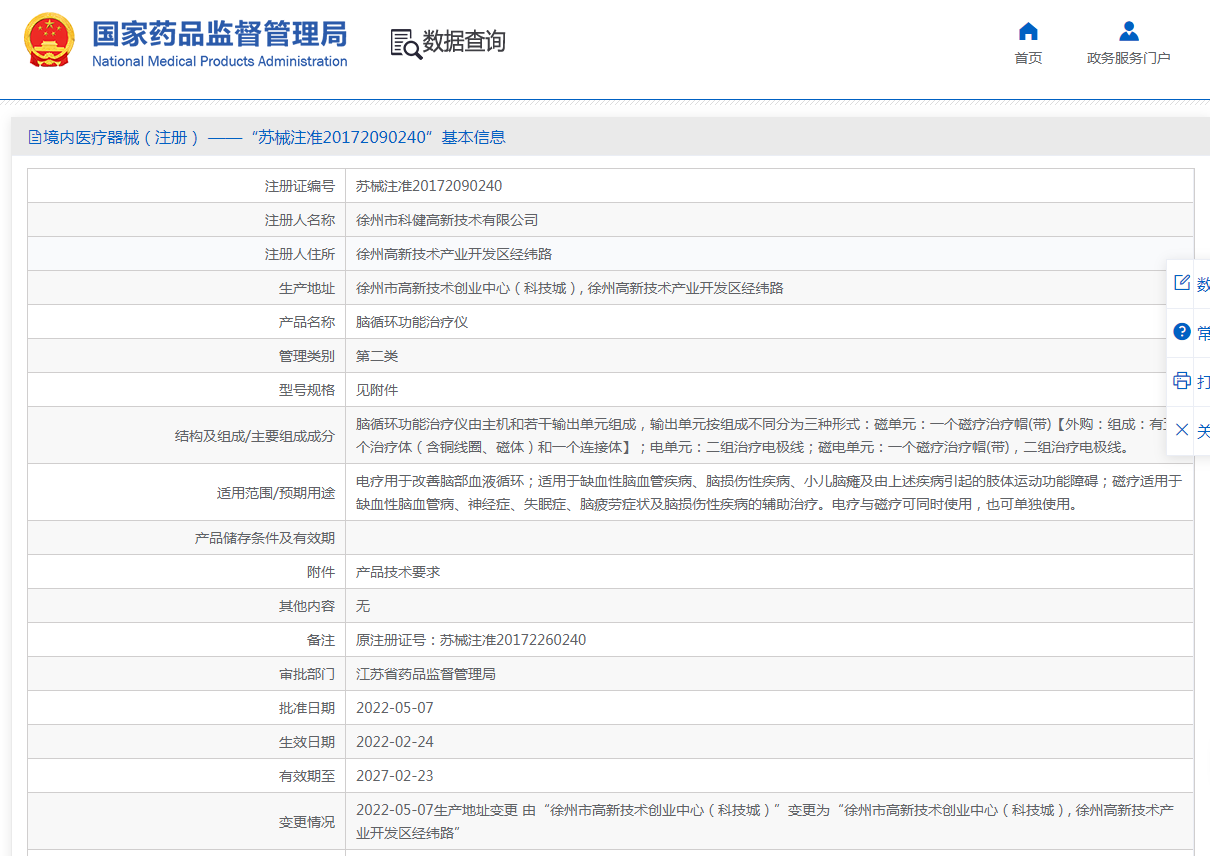Click the 有效期至 label cell
Screen dimensions: 1210x856
[x=186, y=776]
